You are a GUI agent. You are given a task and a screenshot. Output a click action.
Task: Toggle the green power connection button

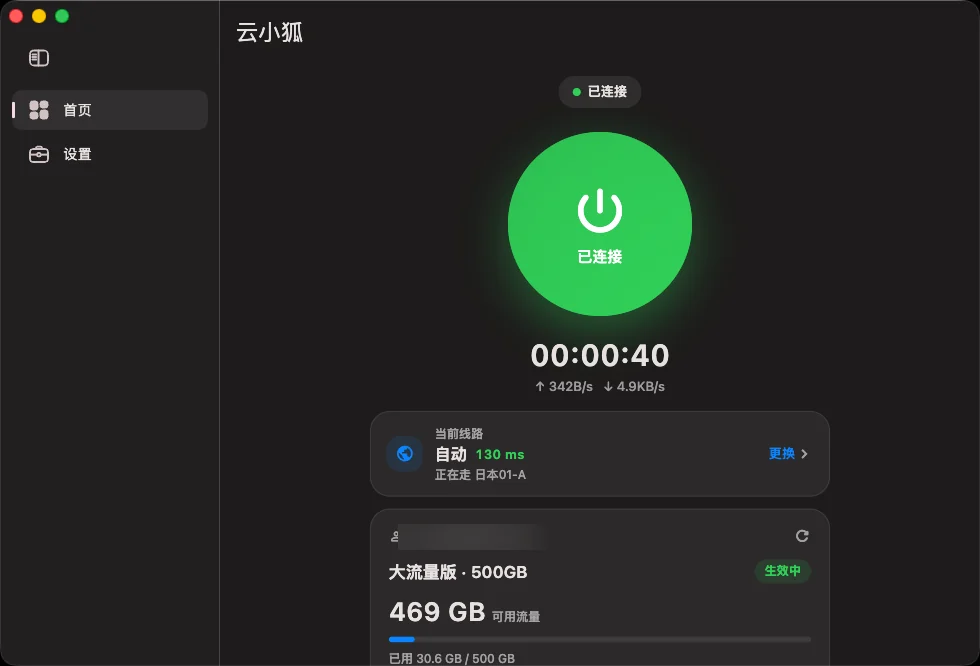click(x=599, y=224)
